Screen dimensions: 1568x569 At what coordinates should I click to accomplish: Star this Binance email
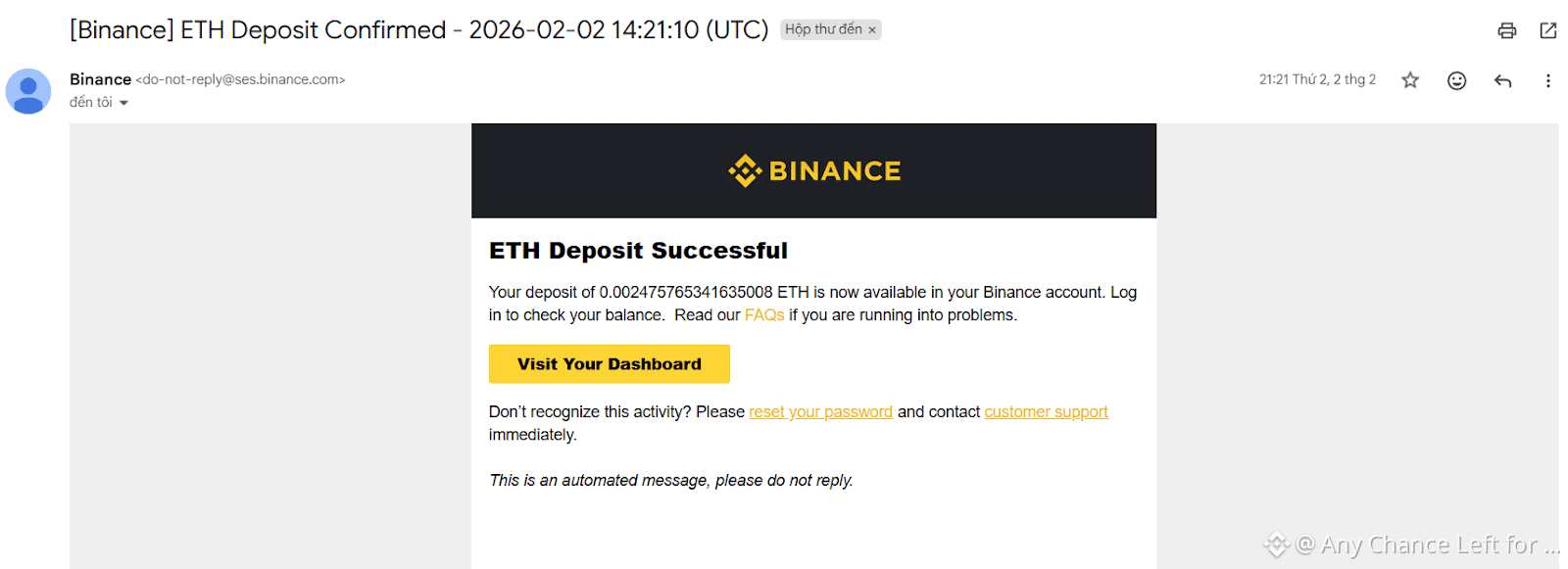coord(1410,80)
